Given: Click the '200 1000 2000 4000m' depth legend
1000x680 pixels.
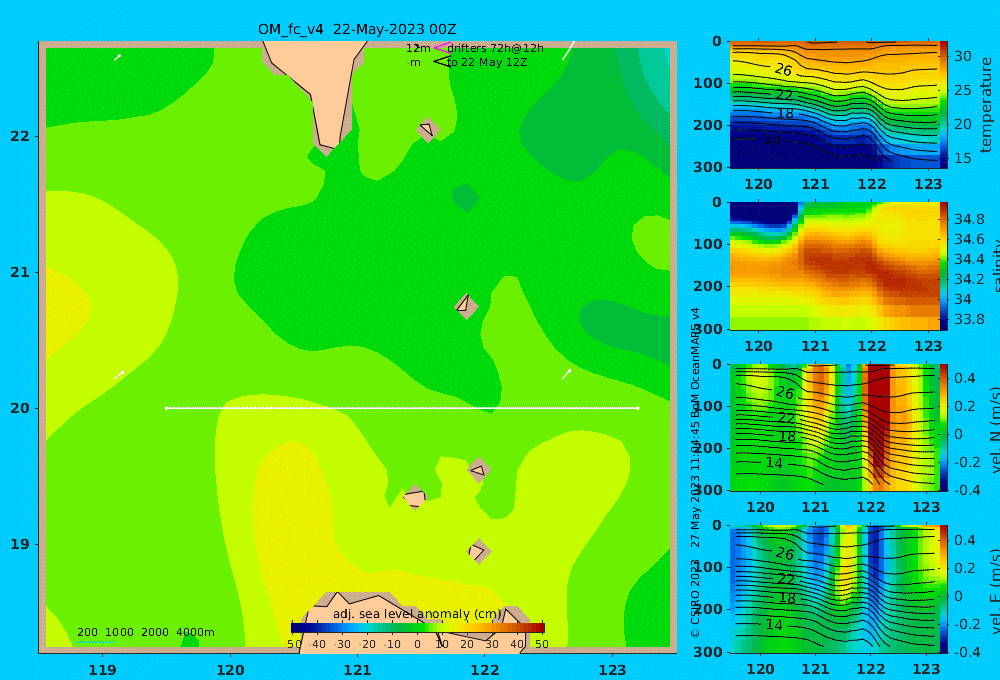Looking at the screenshot, I should point(145,632).
